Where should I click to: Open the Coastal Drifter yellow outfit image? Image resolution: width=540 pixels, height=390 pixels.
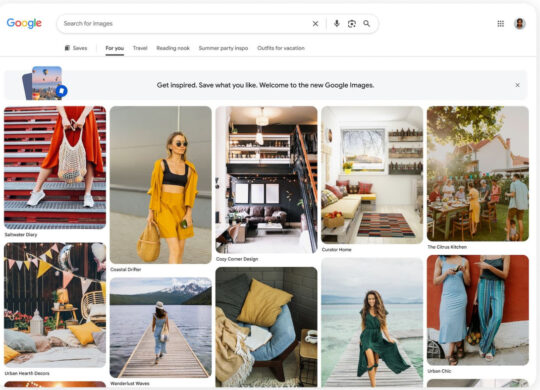[x=160, y=185]
